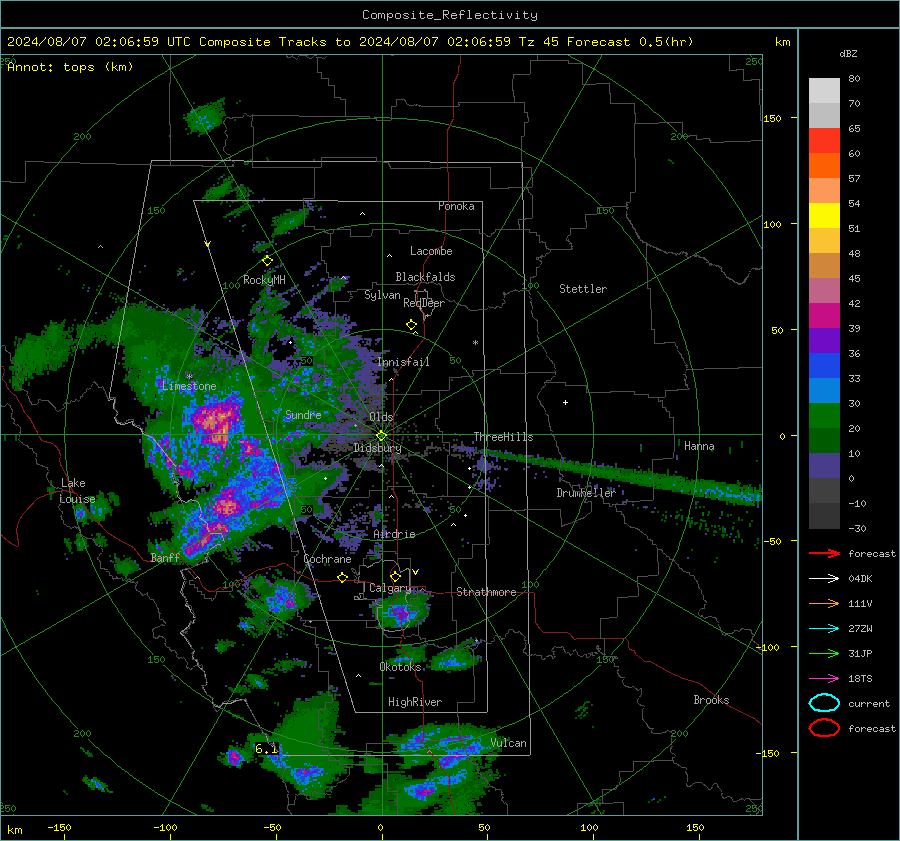The image size is (900, 841).
Task: Click the Okotoks town label
Action: pos(400,667)
